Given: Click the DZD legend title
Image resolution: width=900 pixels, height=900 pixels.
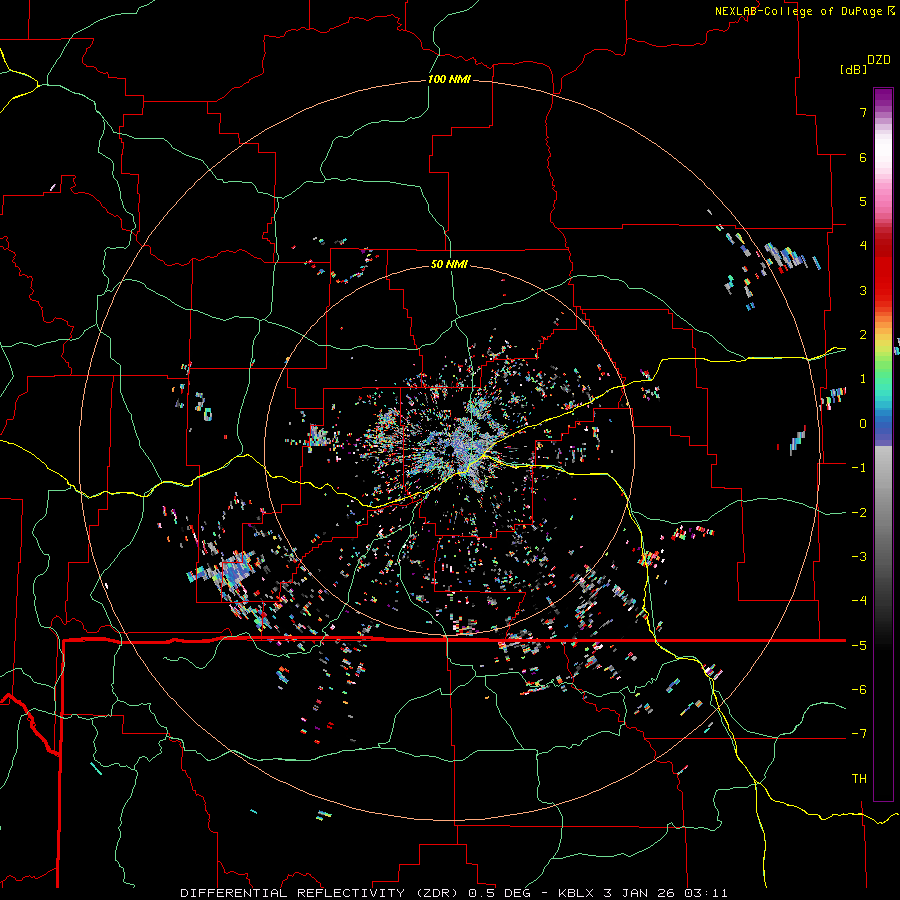Looking at the screenshot, I should point(879,60).
